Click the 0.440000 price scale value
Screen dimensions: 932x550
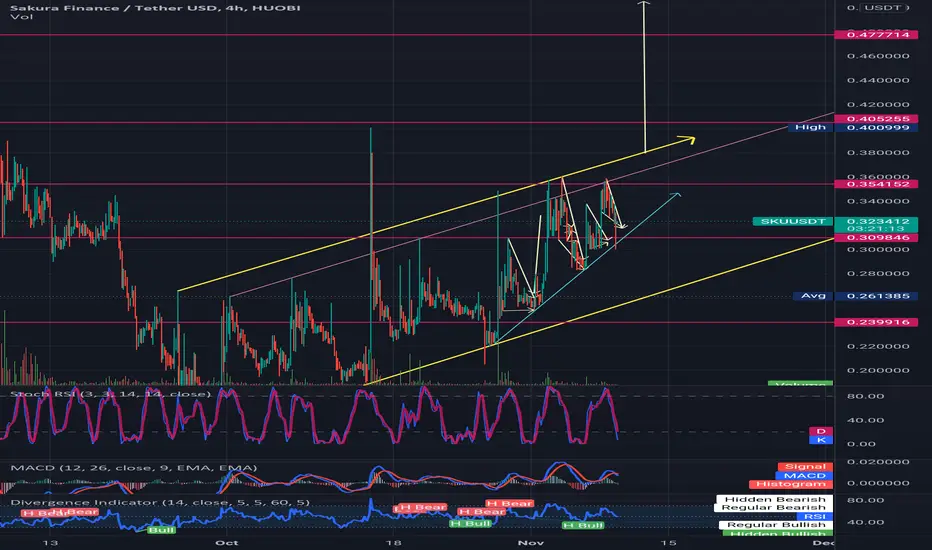pyautogui.click(x=878, y=80)
